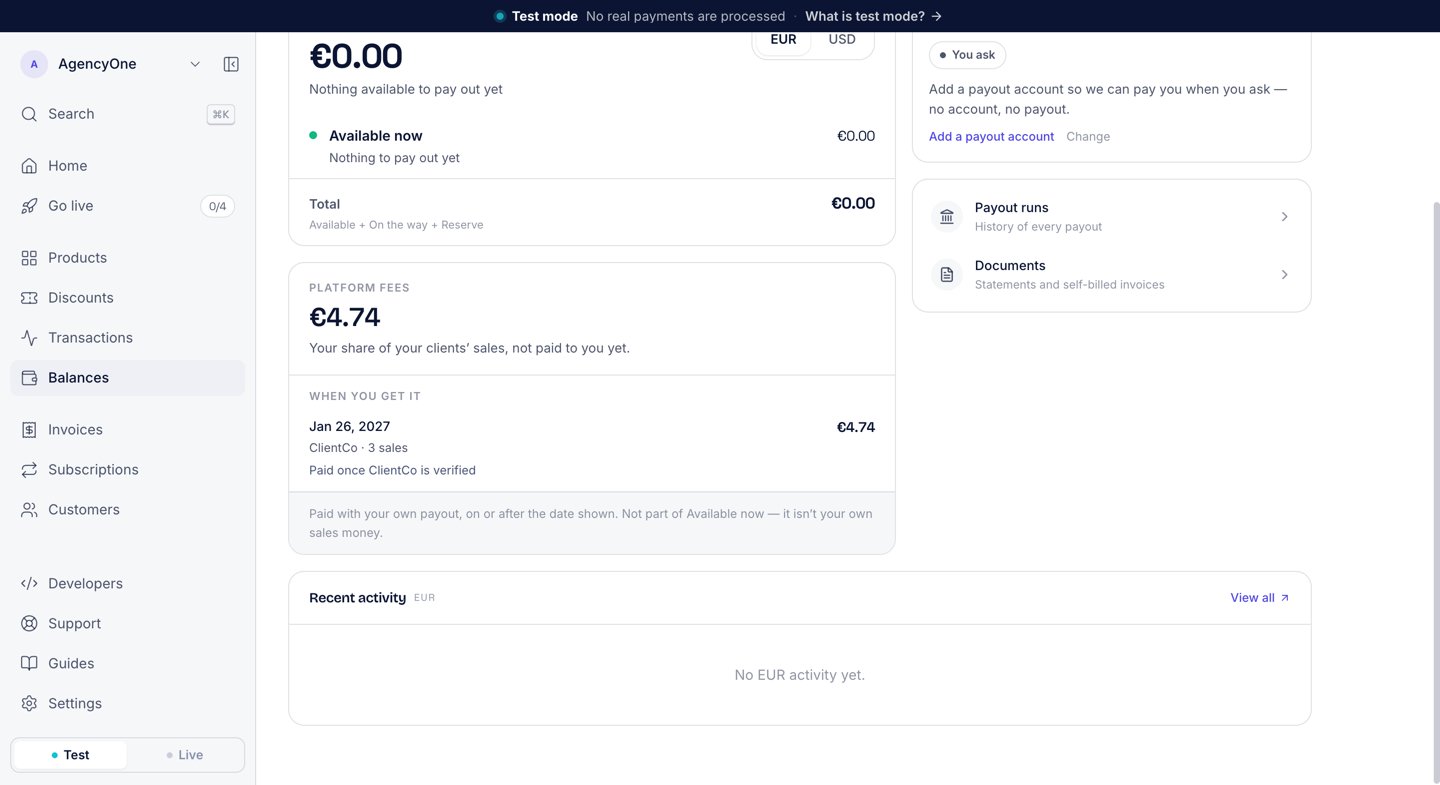Screen dimensions: 1440x785
Task: Click Add a payout account link
Action: (991, 137)
